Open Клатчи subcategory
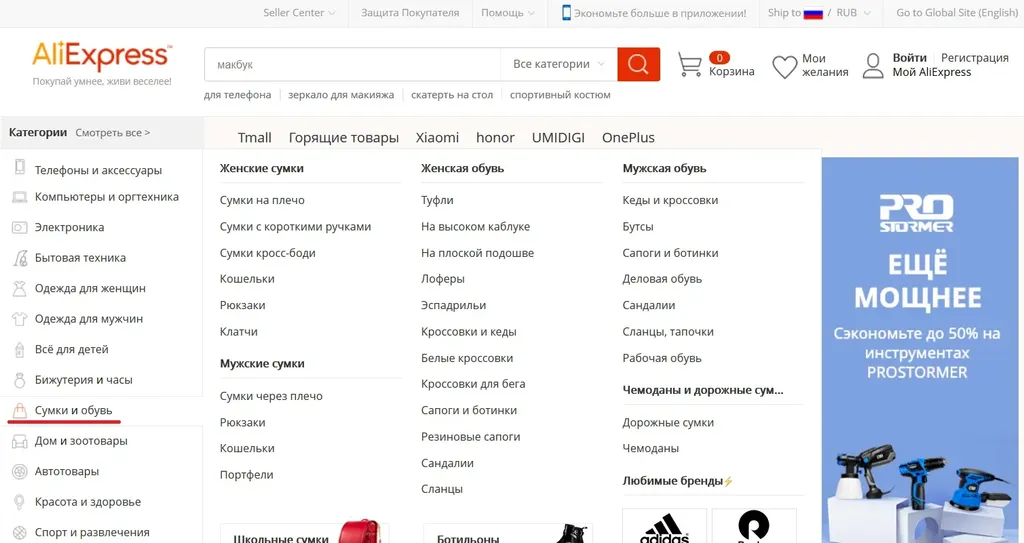Screen dimensions: 1024x543 pos(238,331)
